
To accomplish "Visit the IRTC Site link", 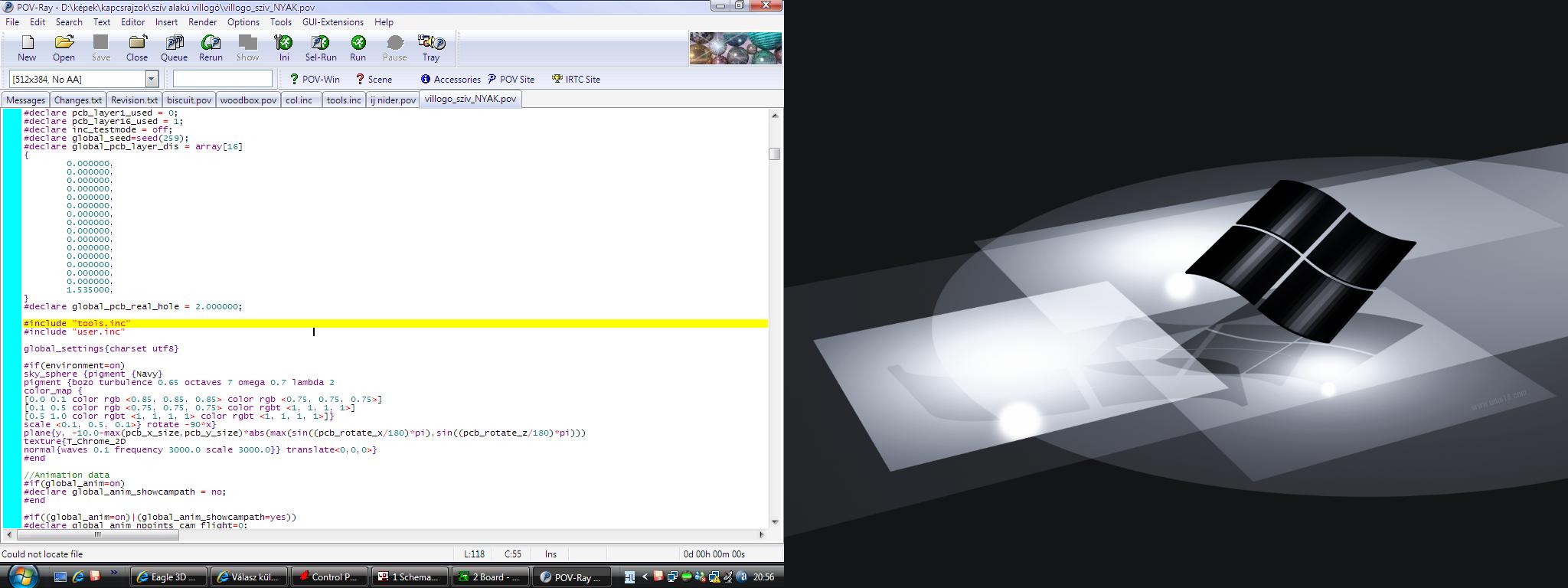I will tap(576, 79).
